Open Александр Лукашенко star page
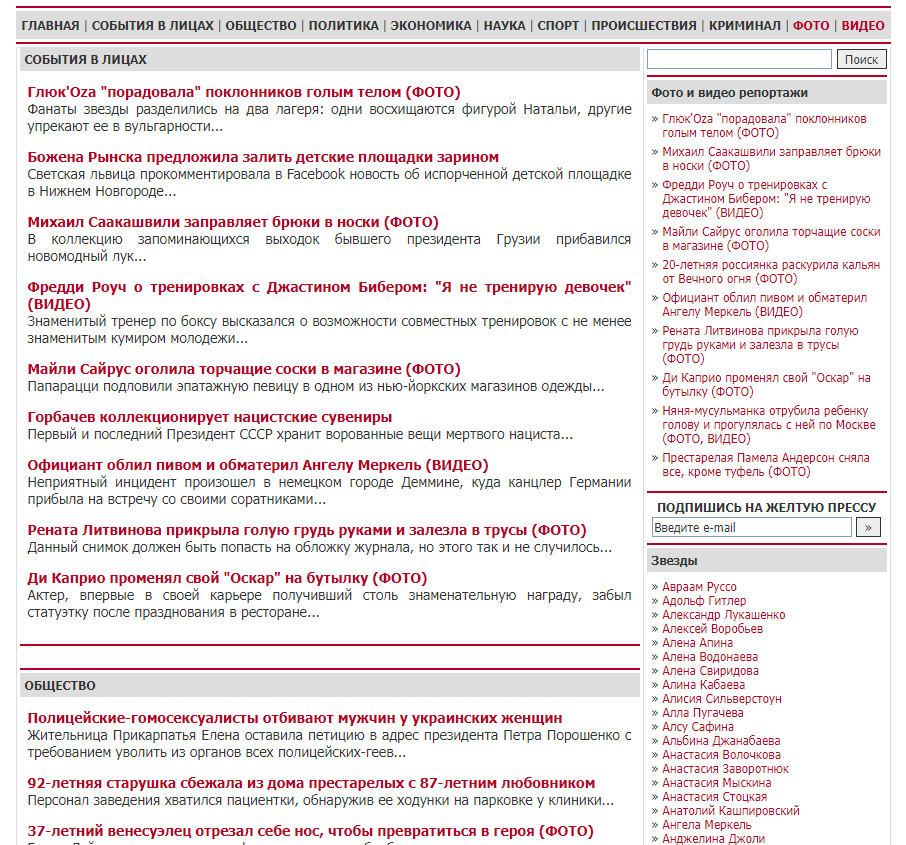906x845 pixels. [723, 615]
